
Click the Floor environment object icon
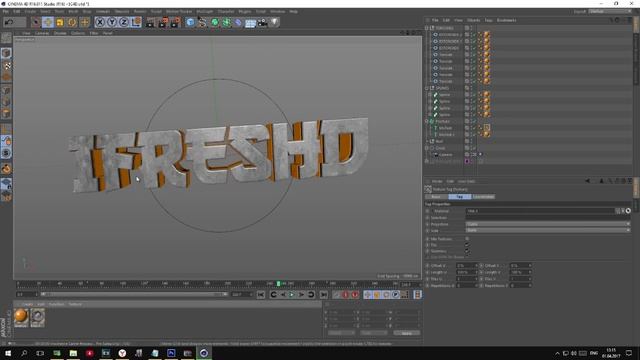pos(250,22)
